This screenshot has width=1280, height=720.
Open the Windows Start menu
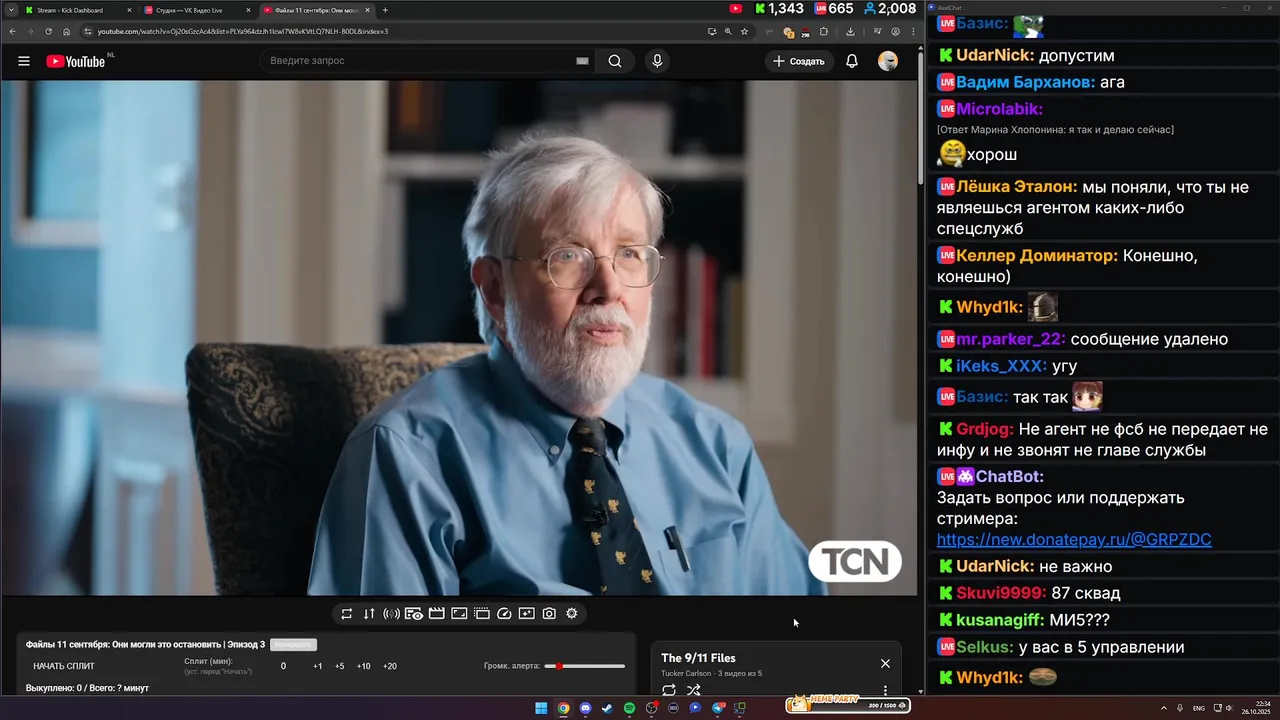541,708
